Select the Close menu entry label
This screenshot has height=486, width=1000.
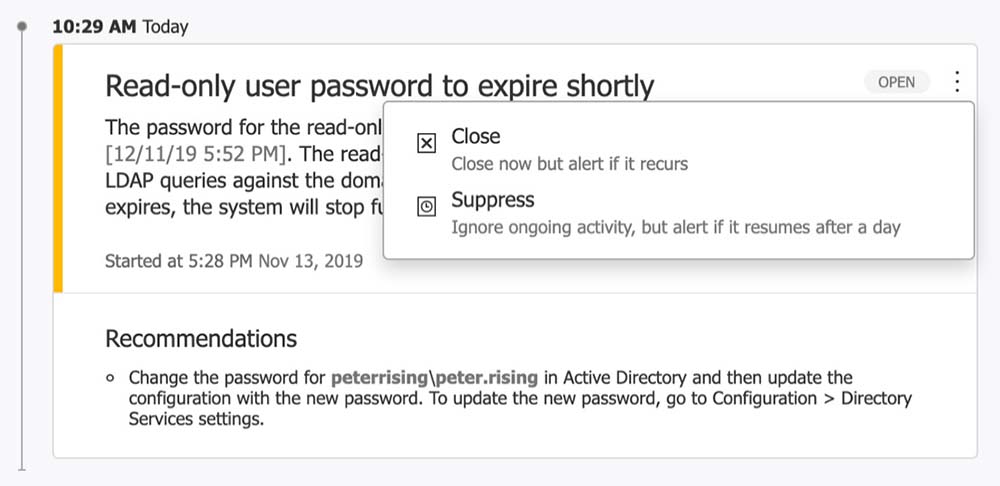[x=476, y=136]
